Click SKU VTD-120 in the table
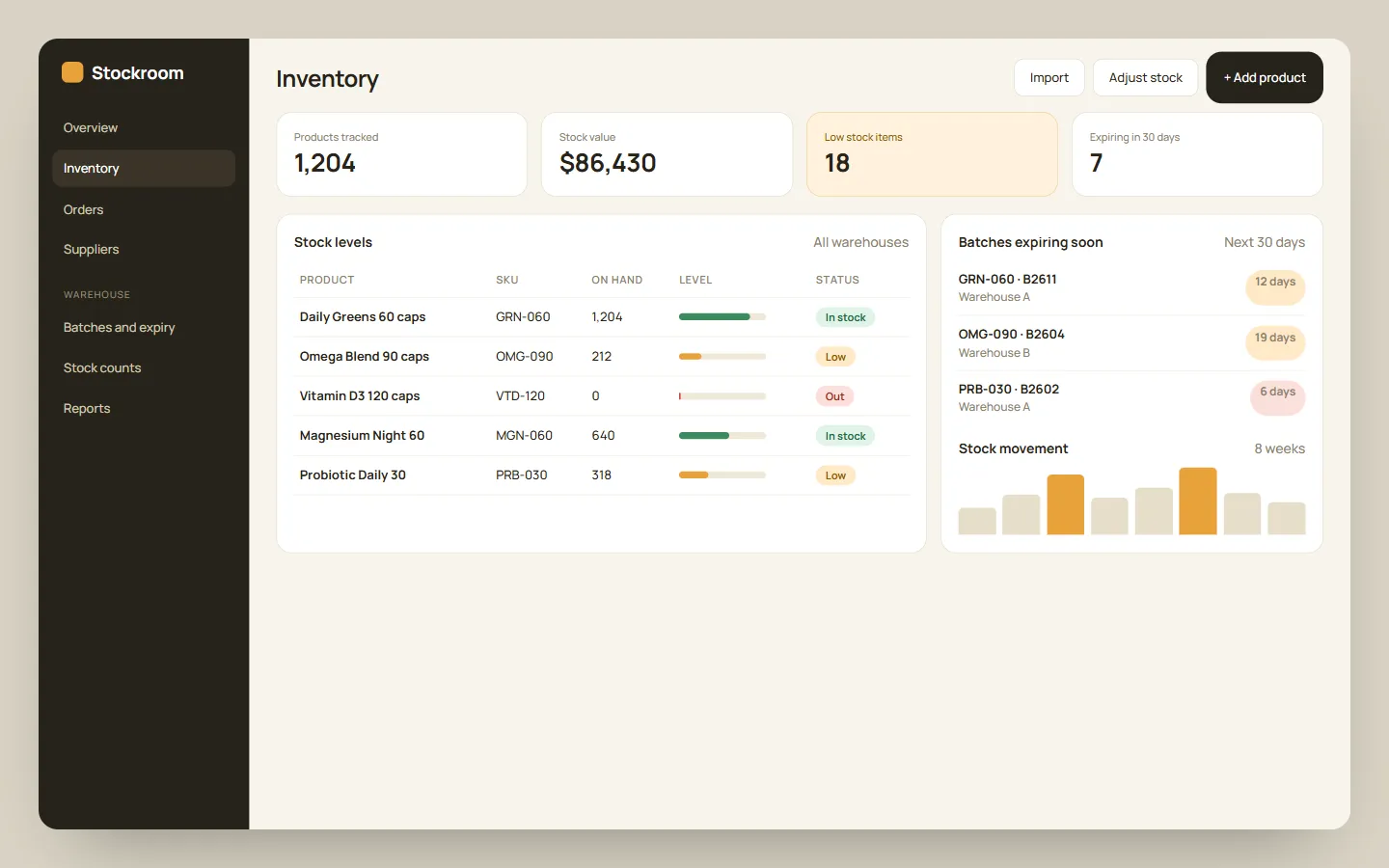This screenshot has width=1389, height=868. click(520, 395)
